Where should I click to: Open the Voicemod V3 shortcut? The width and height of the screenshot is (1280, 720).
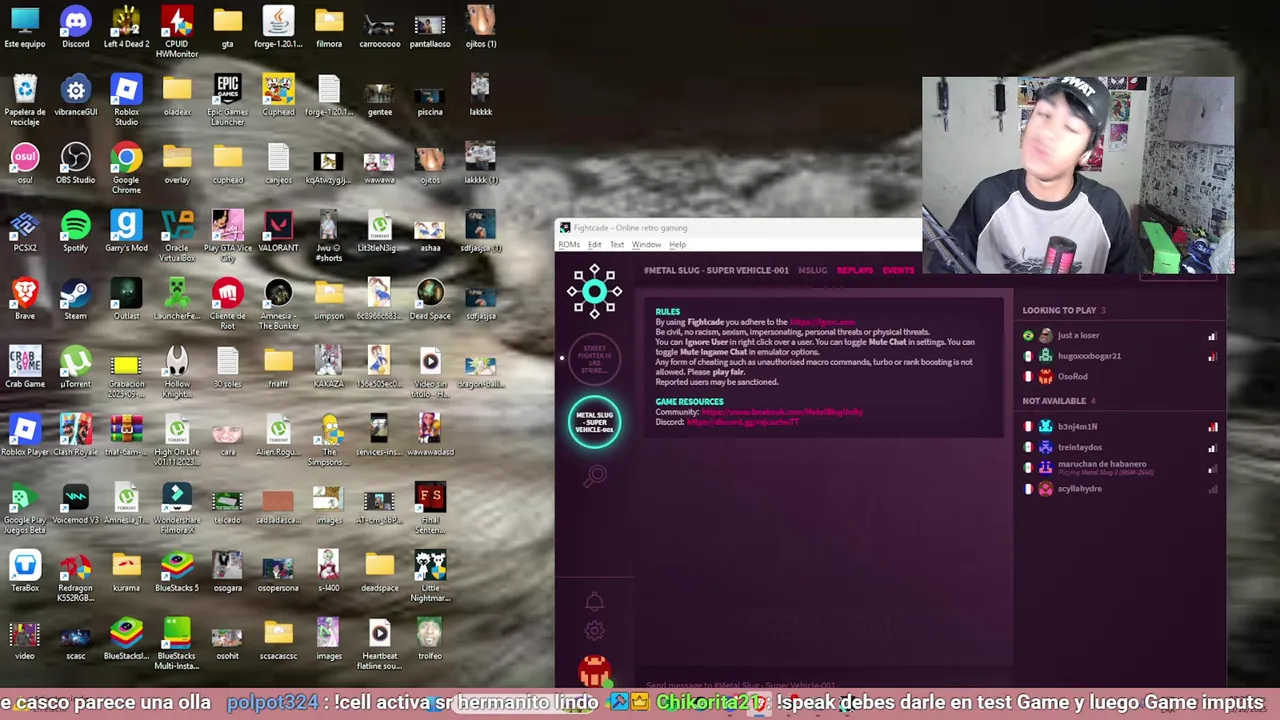pyautogui.click(x=75, y=504)
